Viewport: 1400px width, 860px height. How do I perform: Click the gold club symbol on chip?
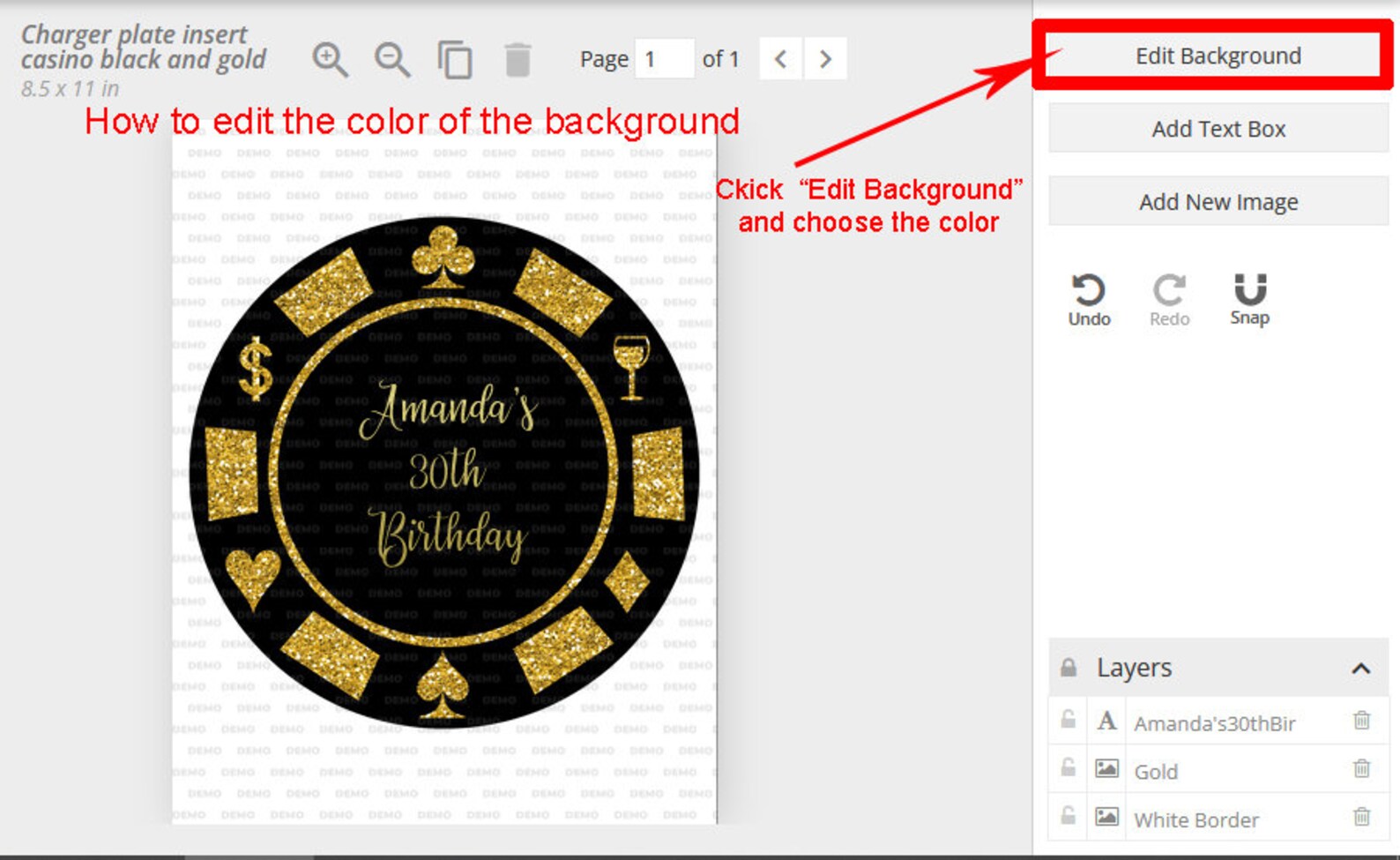coord(443,258)
